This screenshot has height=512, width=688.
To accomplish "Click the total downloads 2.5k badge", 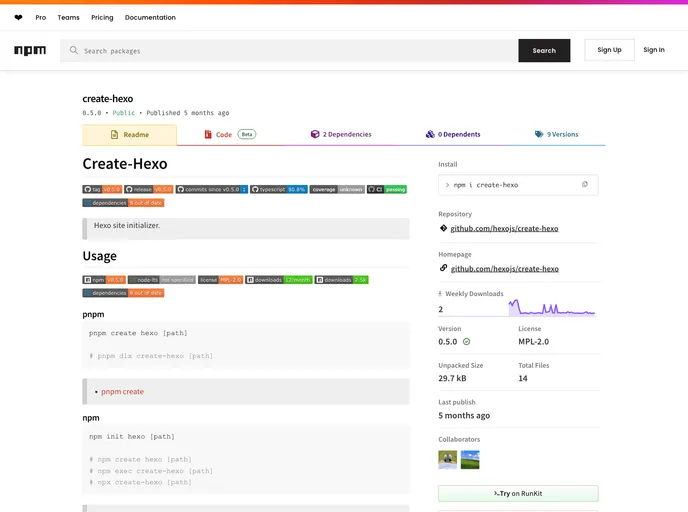I will pos(341,279).
